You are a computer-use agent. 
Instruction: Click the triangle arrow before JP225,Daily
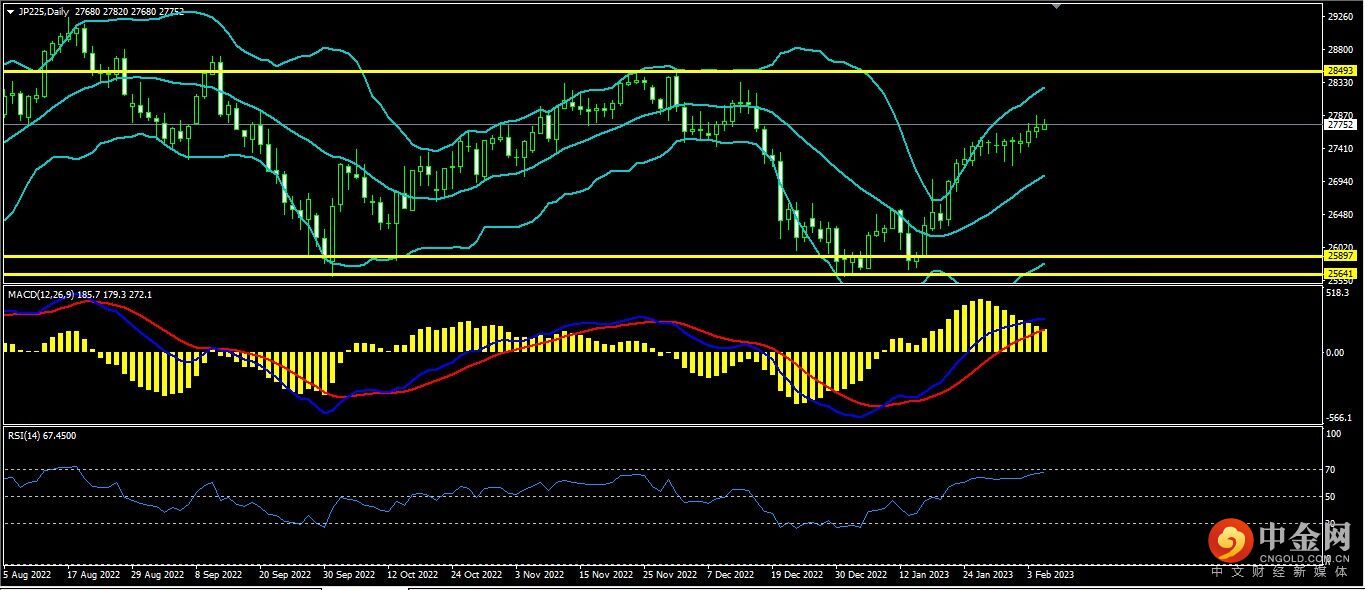tap(11, 11)
